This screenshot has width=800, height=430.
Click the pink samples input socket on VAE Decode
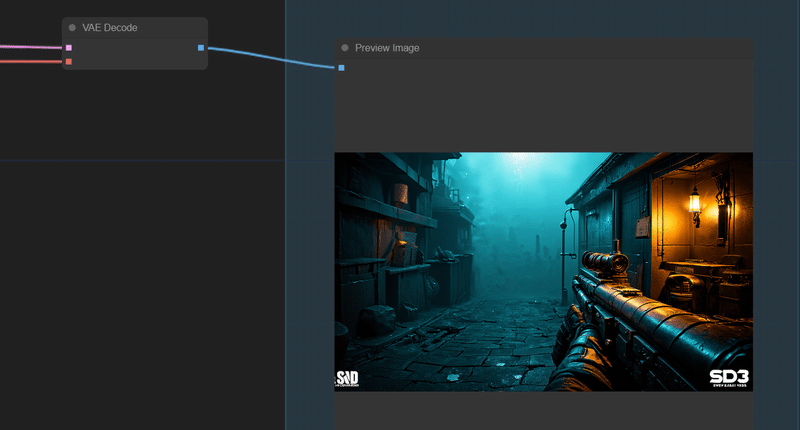point(69,48)
